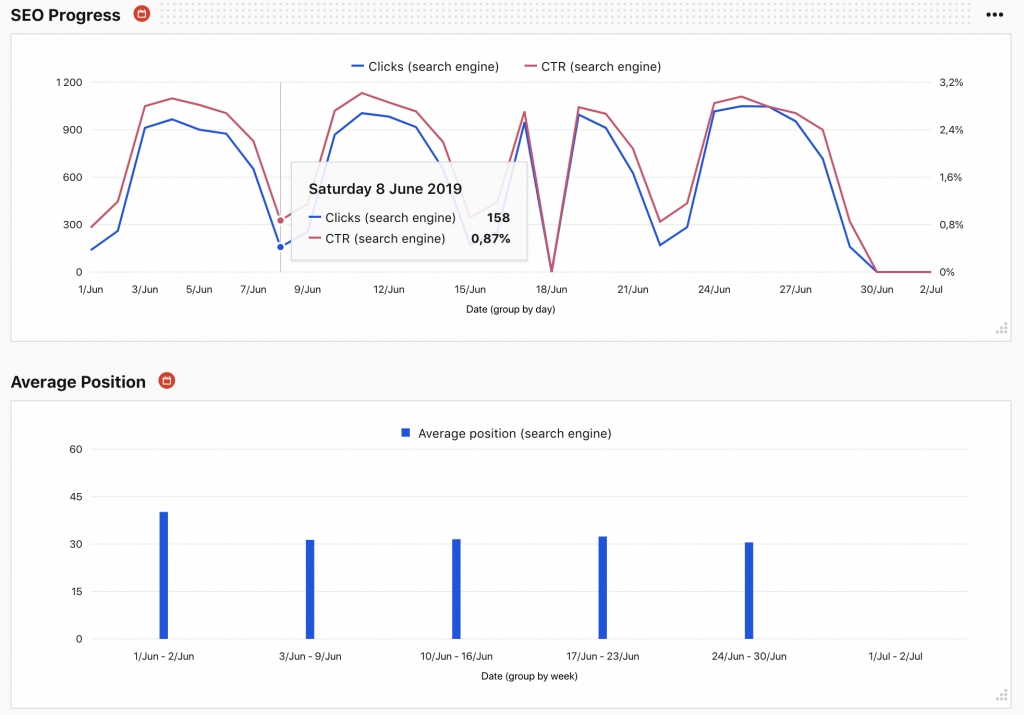
Task: Click the SEO Progress widget title
Action: point(65,15)
